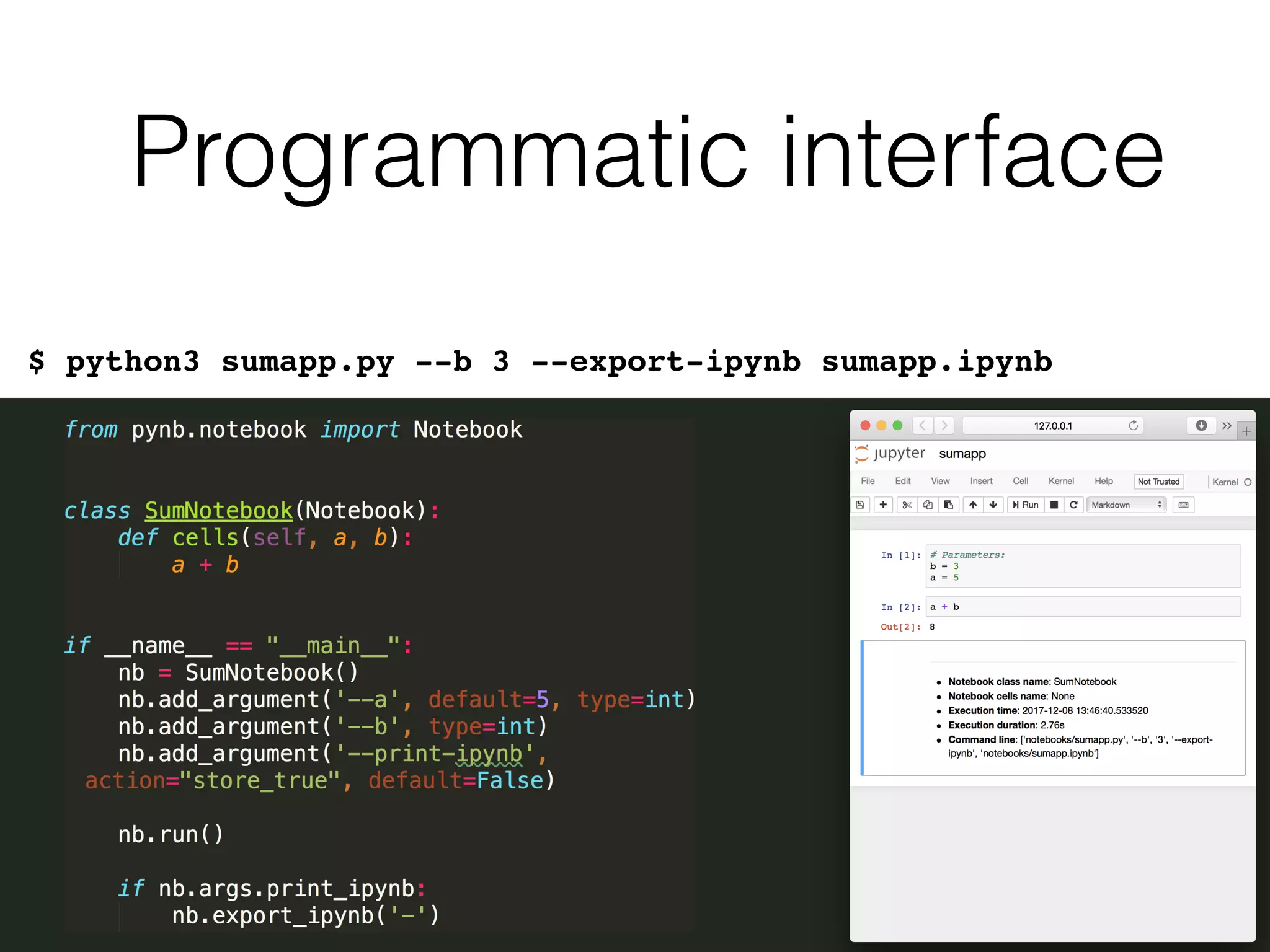Run the selected cell
1270x952 pixels.
click(x=1026, y=505)
